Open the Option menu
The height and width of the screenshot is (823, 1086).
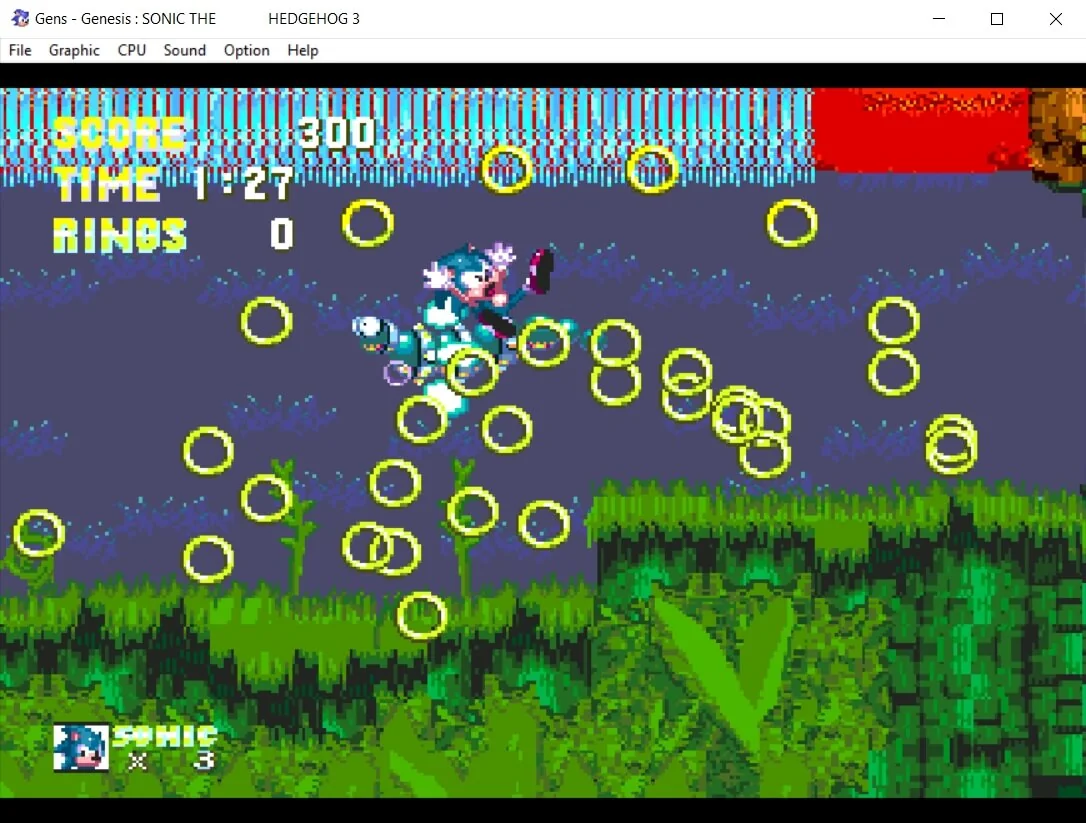pos(247,51)
